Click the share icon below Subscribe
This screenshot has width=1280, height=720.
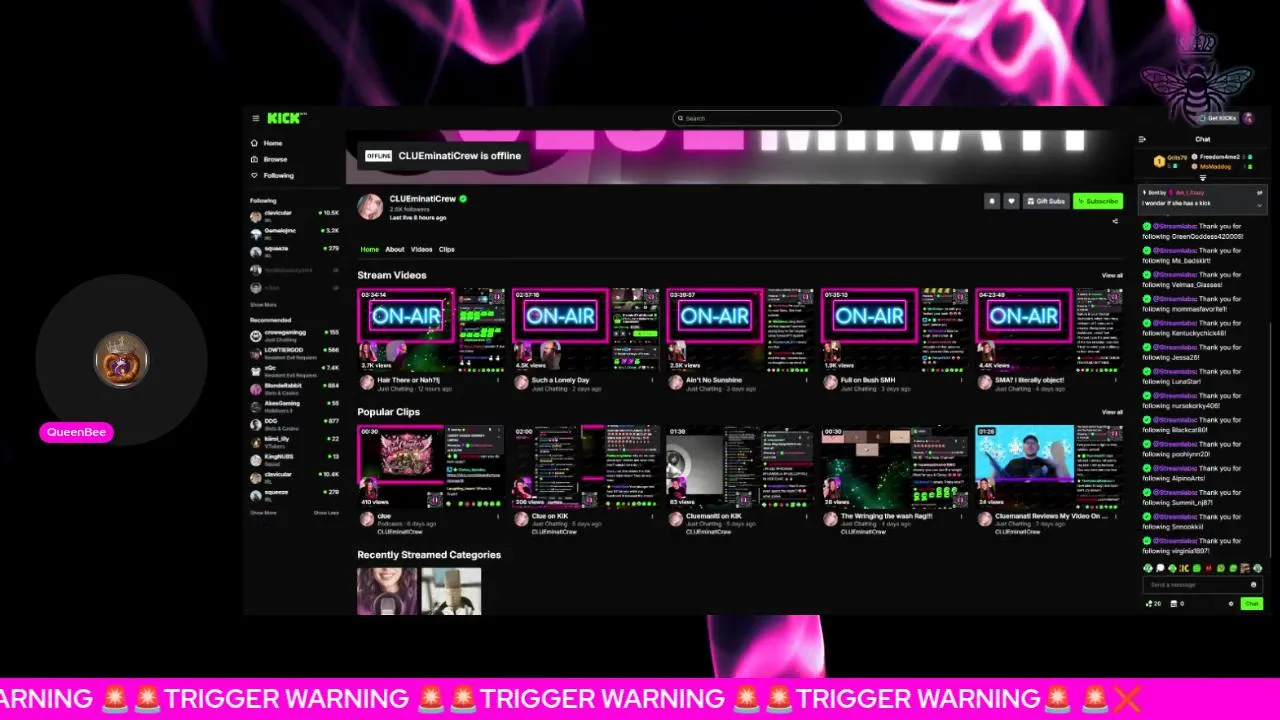click(1115, 221)
